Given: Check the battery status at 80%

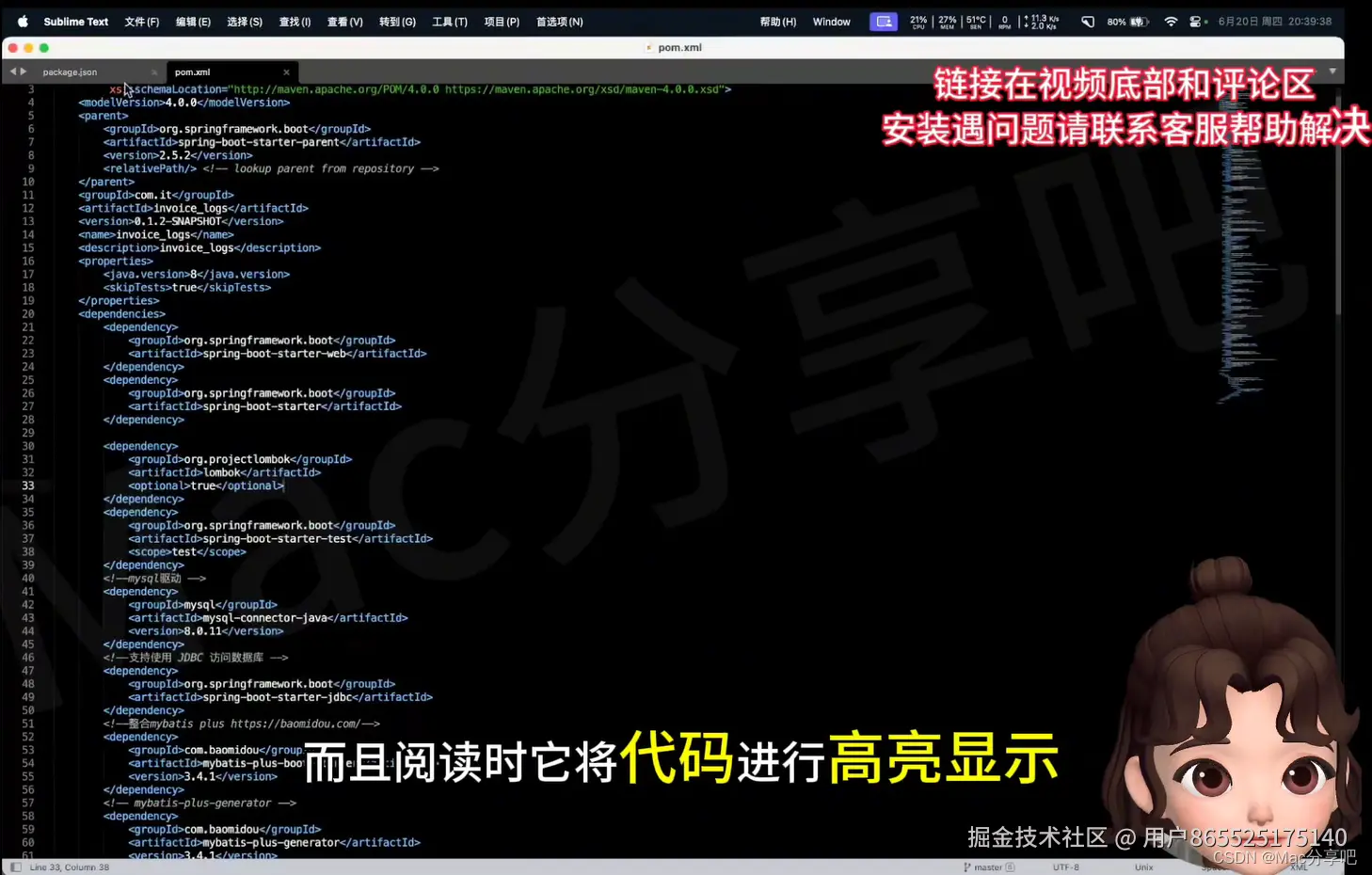Looking at the screenshot, I should point(1128,22).
